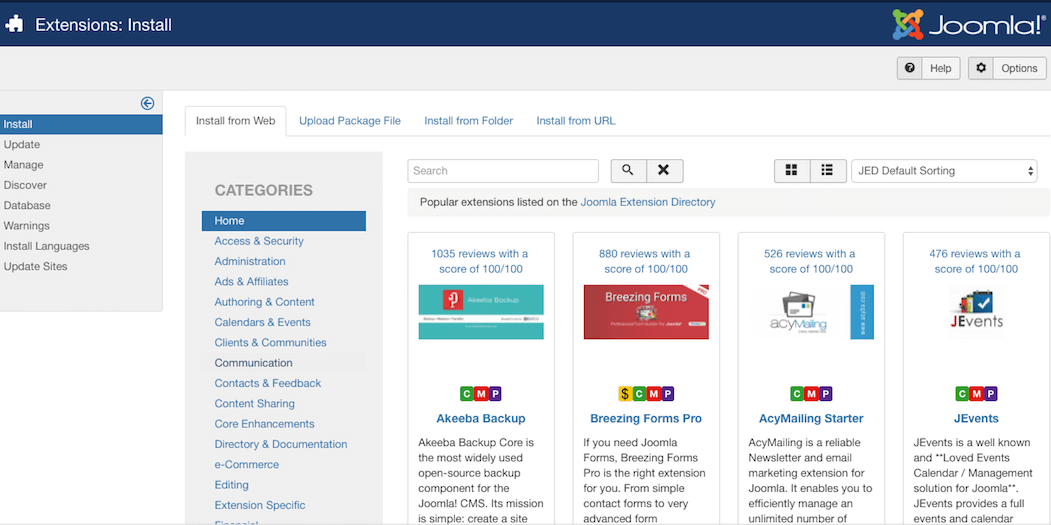Click the 880 reviews link

coord(646,261)
